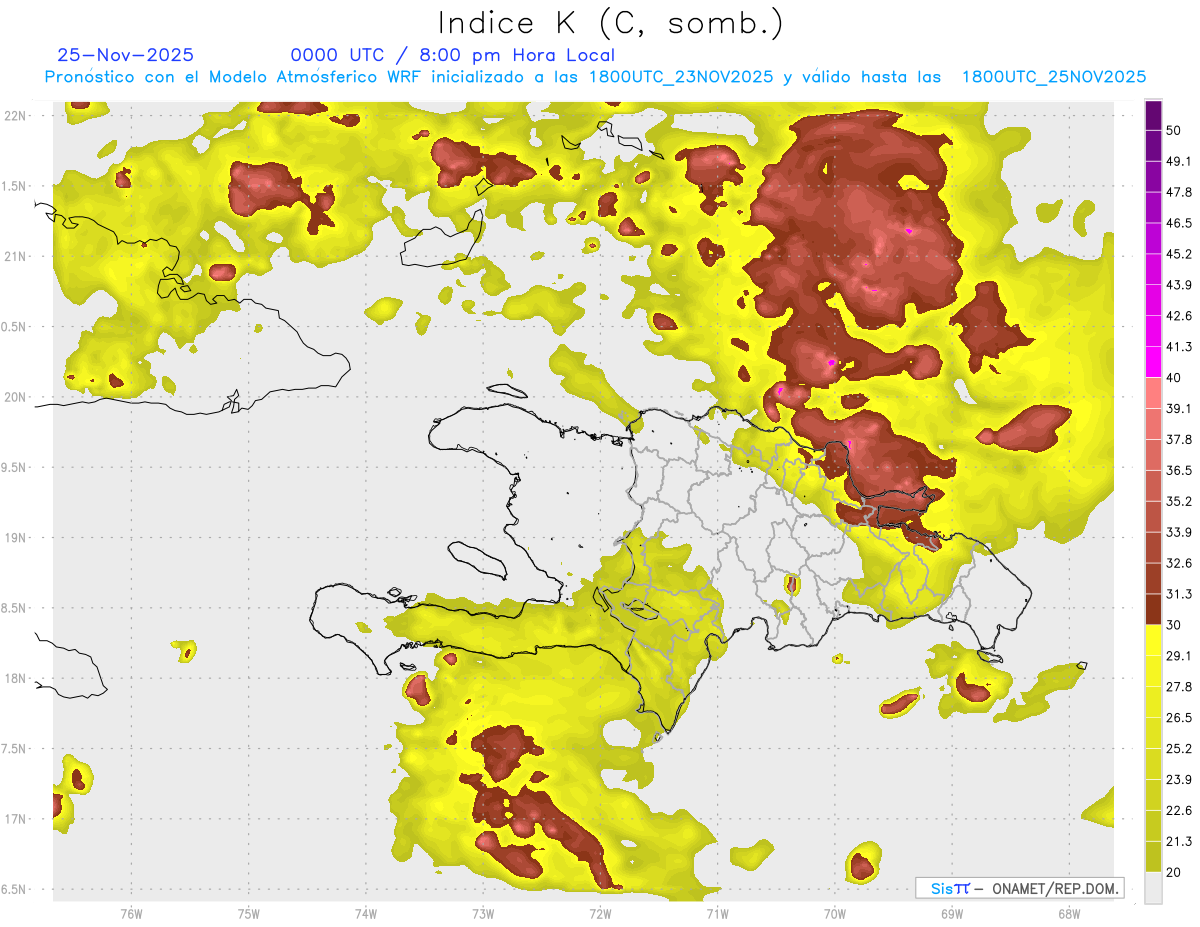Click the '71W' longitude label

(717, 914)
